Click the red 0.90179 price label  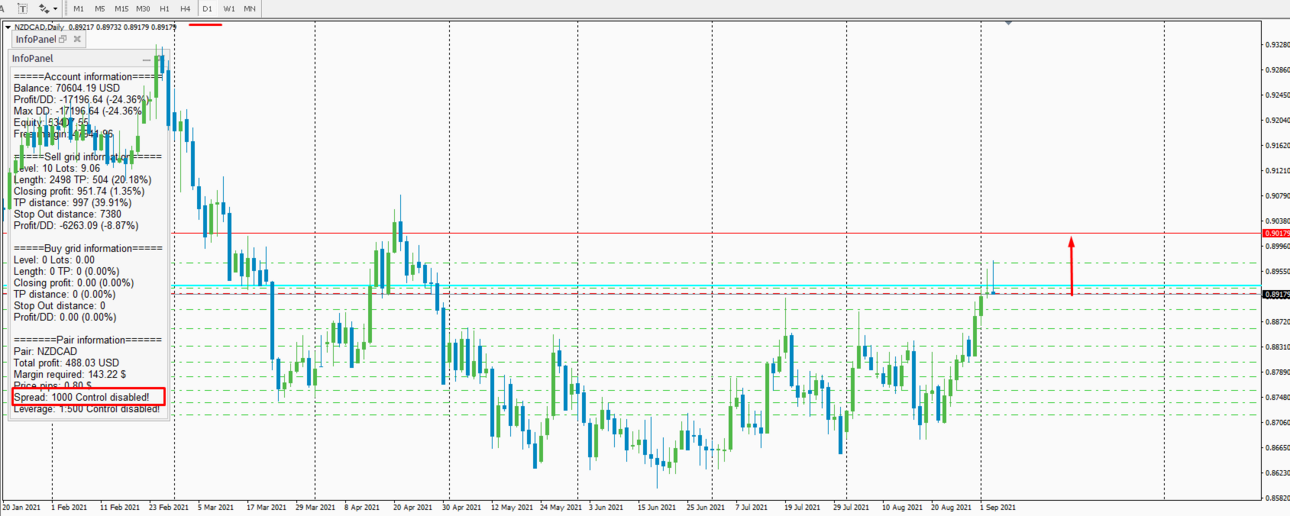point(1276,233)
